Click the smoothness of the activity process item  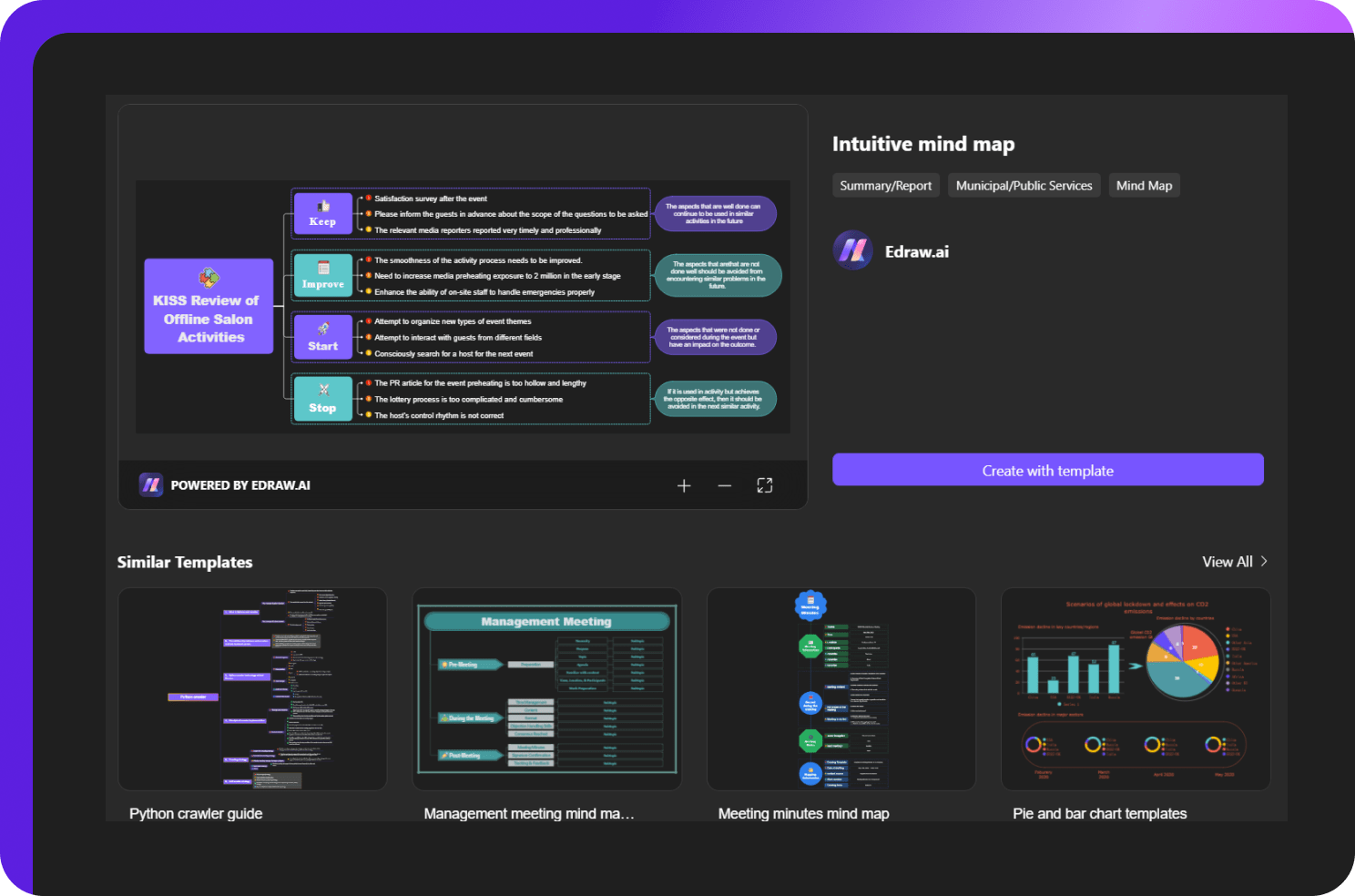coord(478,260)
